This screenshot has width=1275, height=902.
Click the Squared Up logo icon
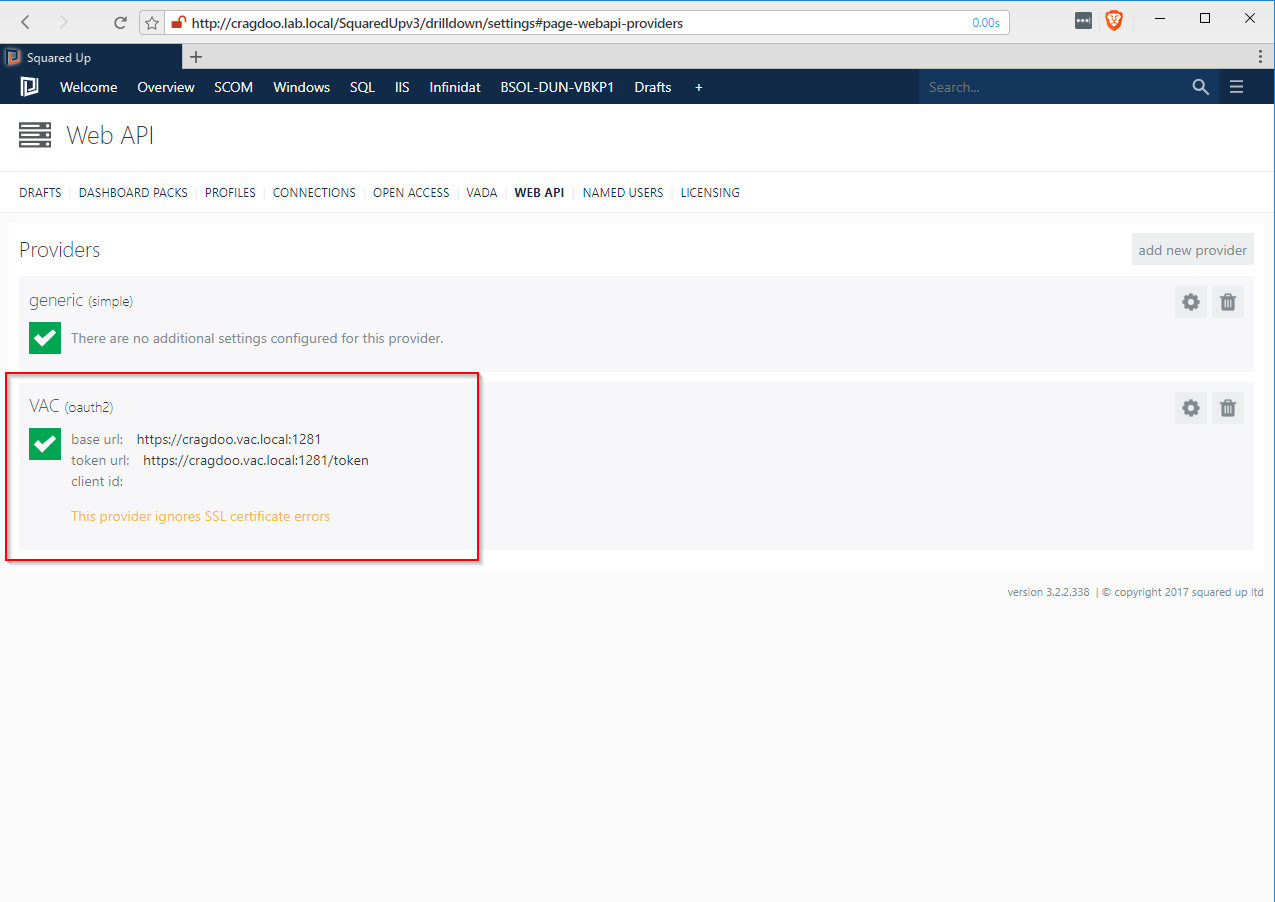[29, 87]
